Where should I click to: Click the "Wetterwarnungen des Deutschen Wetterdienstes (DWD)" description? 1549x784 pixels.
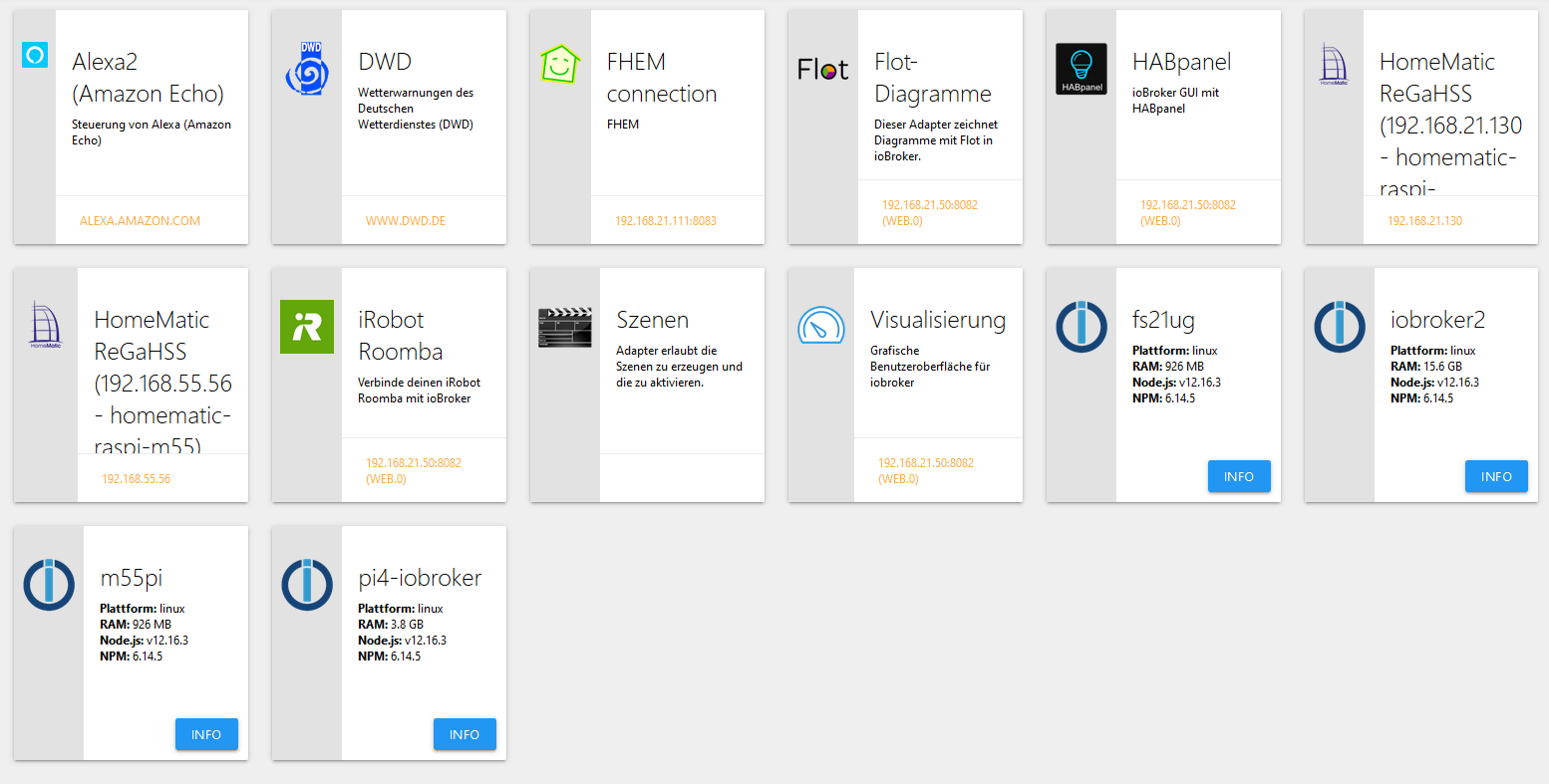pyautogui.click(x=416, y=109)
